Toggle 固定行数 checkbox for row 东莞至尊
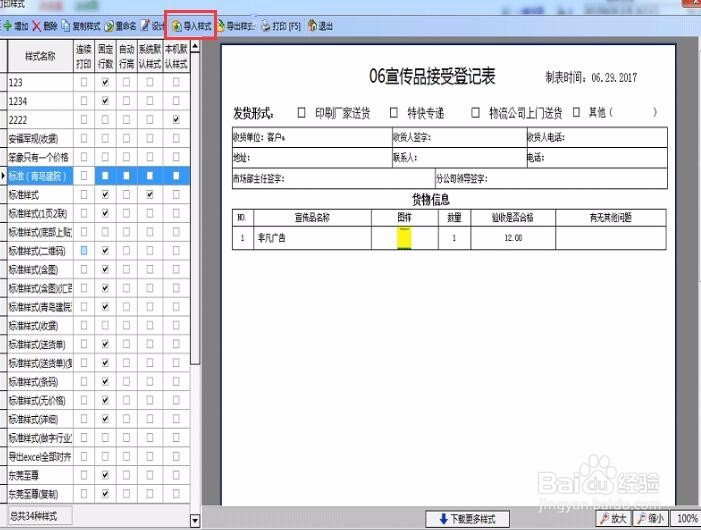 [105, 475]
